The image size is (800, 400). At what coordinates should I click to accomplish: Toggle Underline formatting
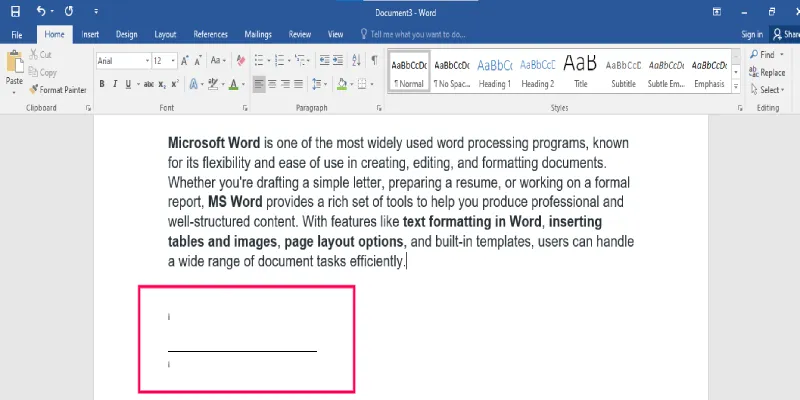point(128,84)
